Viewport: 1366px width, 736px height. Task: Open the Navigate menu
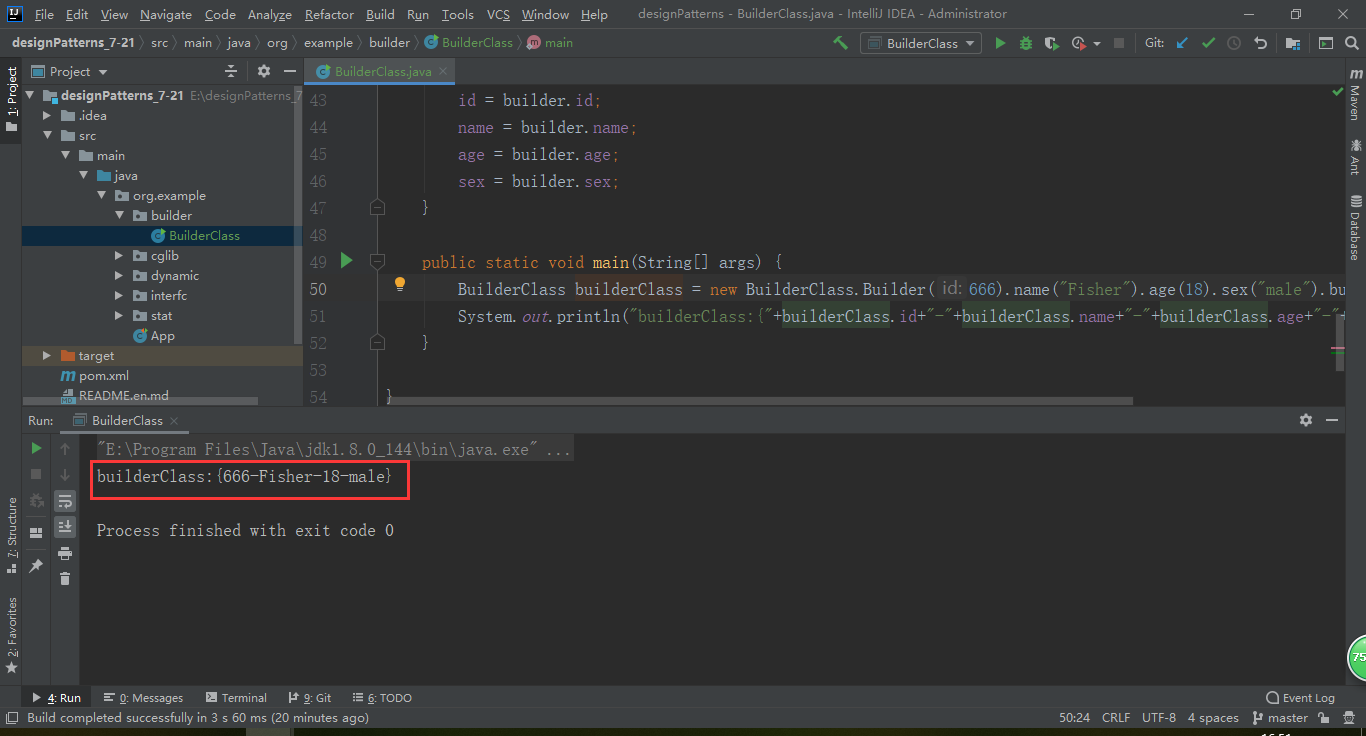click(166, 14)
